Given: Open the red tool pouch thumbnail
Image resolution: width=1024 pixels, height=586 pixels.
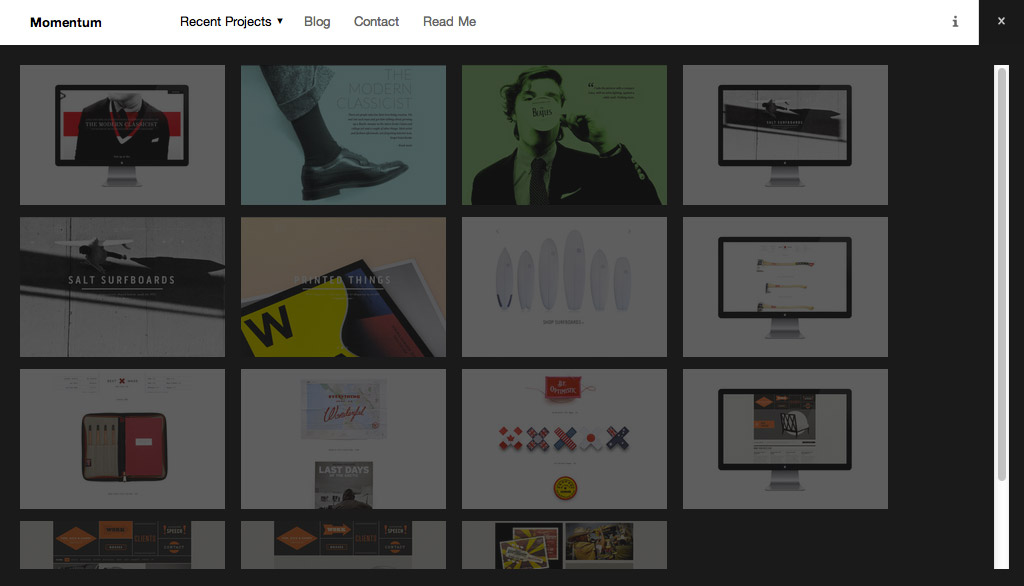Looking at the screenshot, I should pyautogui.click(x=122, y=439).
